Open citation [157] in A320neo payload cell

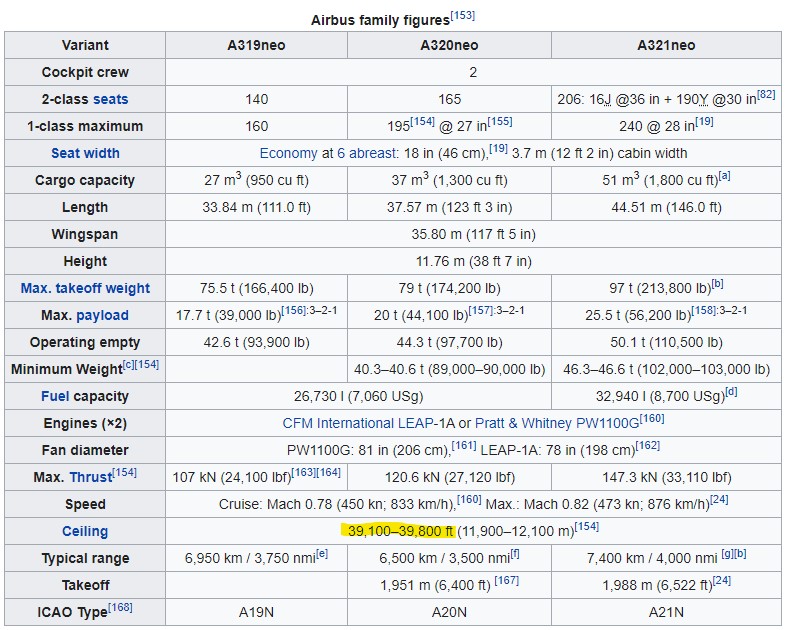(x=481, y=310)
